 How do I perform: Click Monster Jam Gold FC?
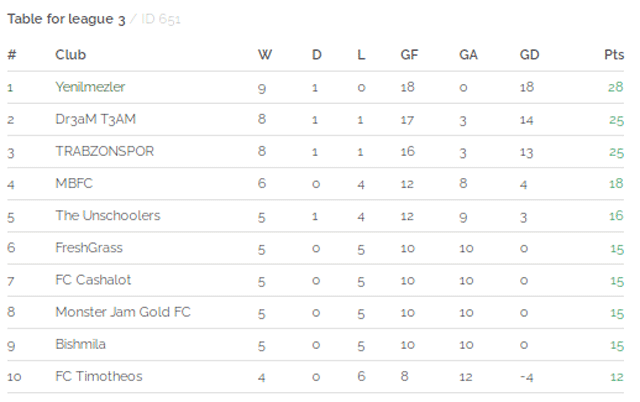pos(123,312)
